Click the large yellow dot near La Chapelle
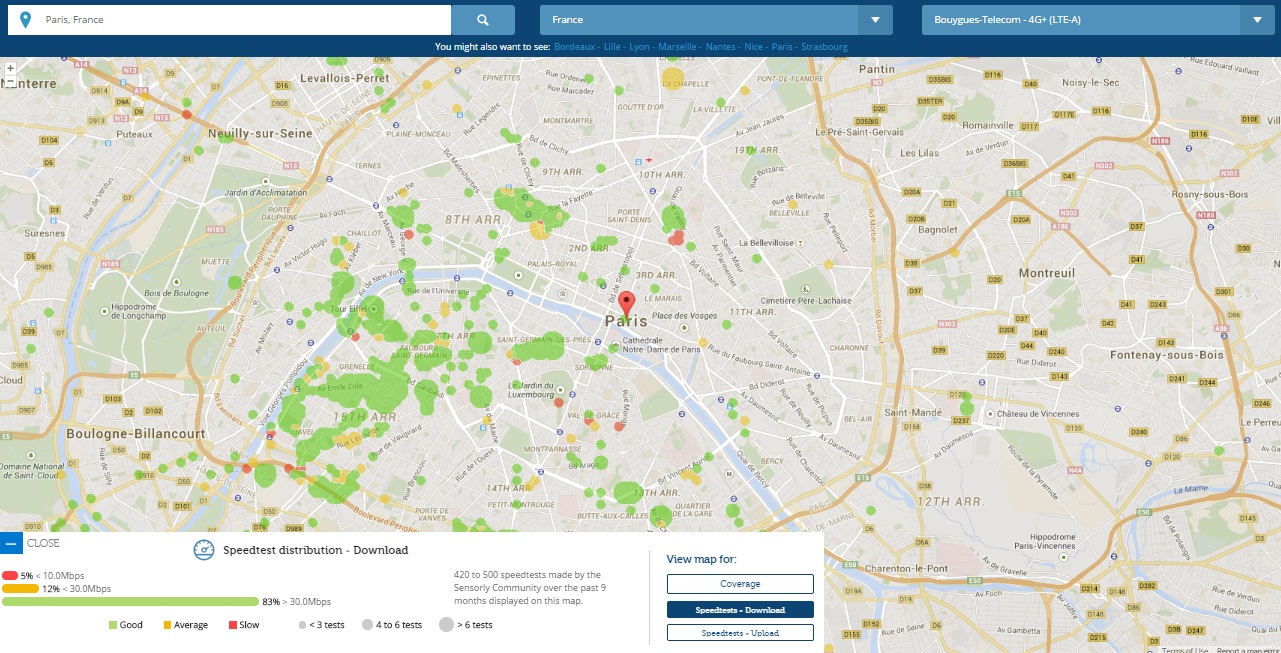 pyautogui.click(x=674, y=78)
